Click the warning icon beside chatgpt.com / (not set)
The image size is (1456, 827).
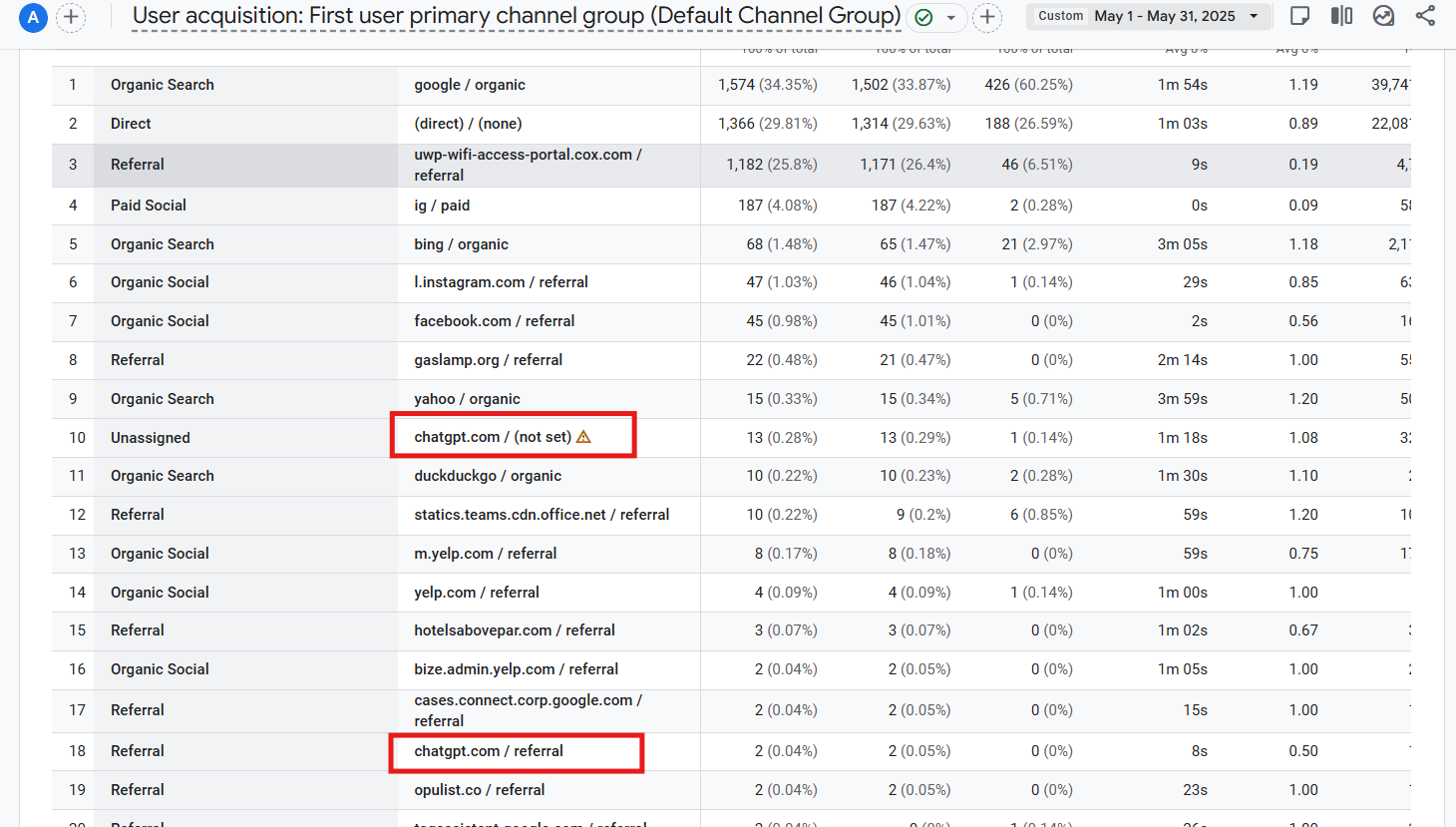pos(584,437)
